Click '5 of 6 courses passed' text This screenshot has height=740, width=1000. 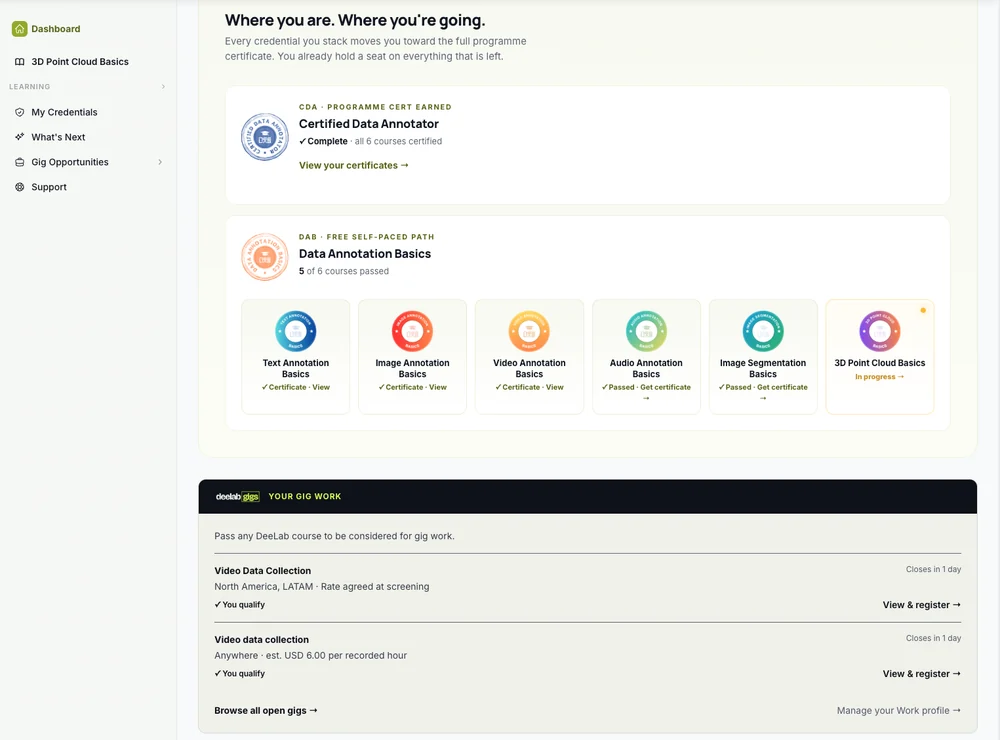pyautogui.click(x=344, y=271)
